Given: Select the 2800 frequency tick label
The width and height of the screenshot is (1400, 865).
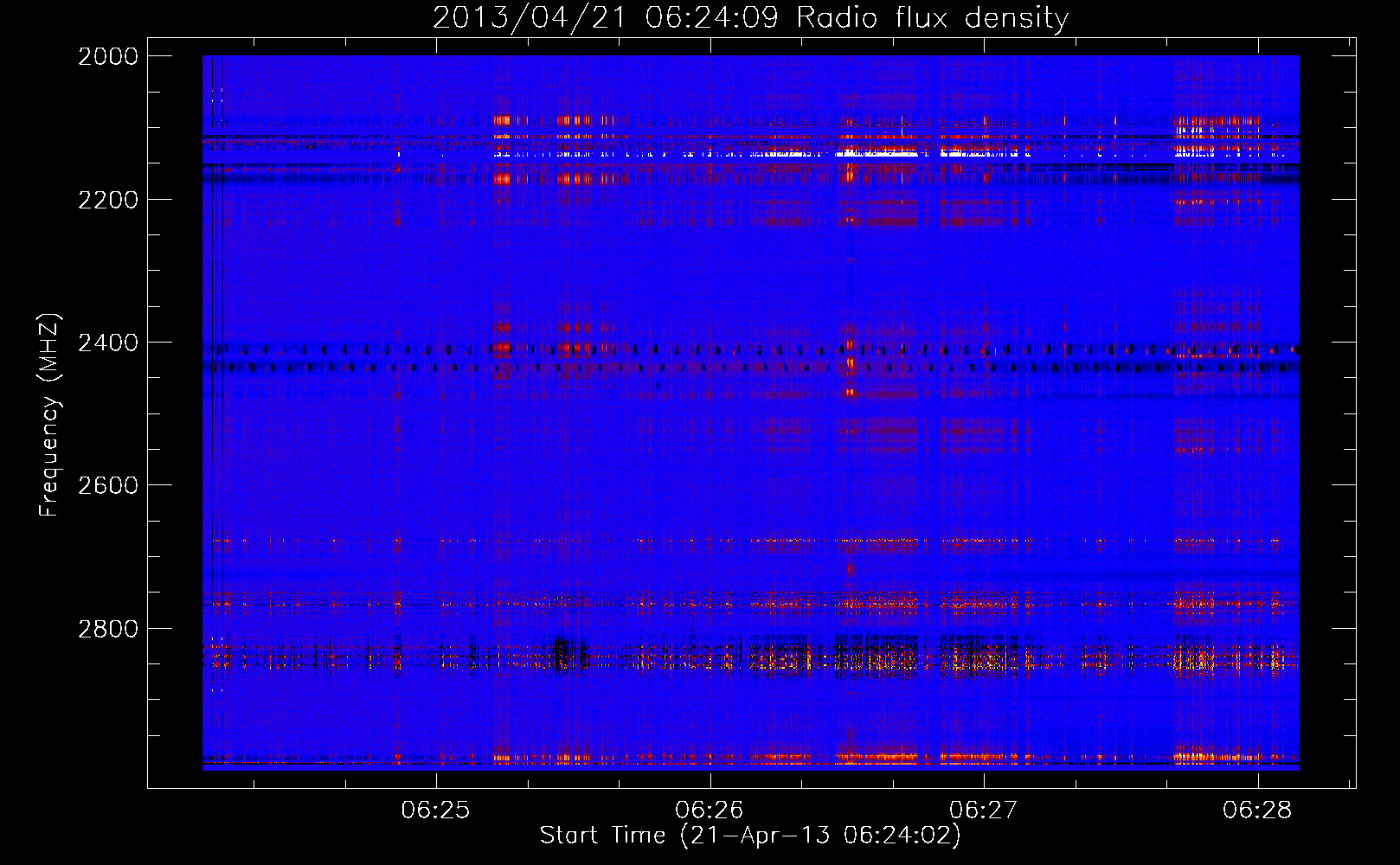Looking at the screenshot, I should point(108,628).
